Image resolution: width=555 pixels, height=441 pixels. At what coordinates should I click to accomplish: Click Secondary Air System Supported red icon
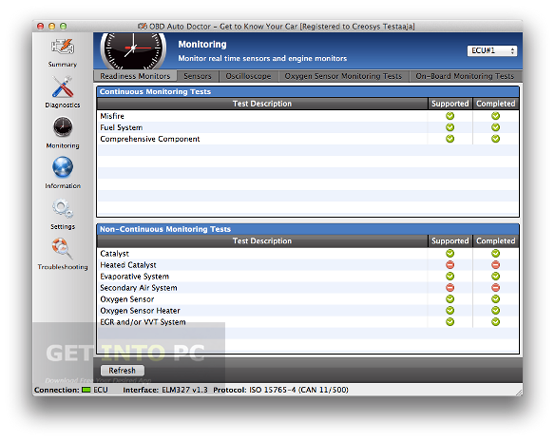(x=450, y=288)
